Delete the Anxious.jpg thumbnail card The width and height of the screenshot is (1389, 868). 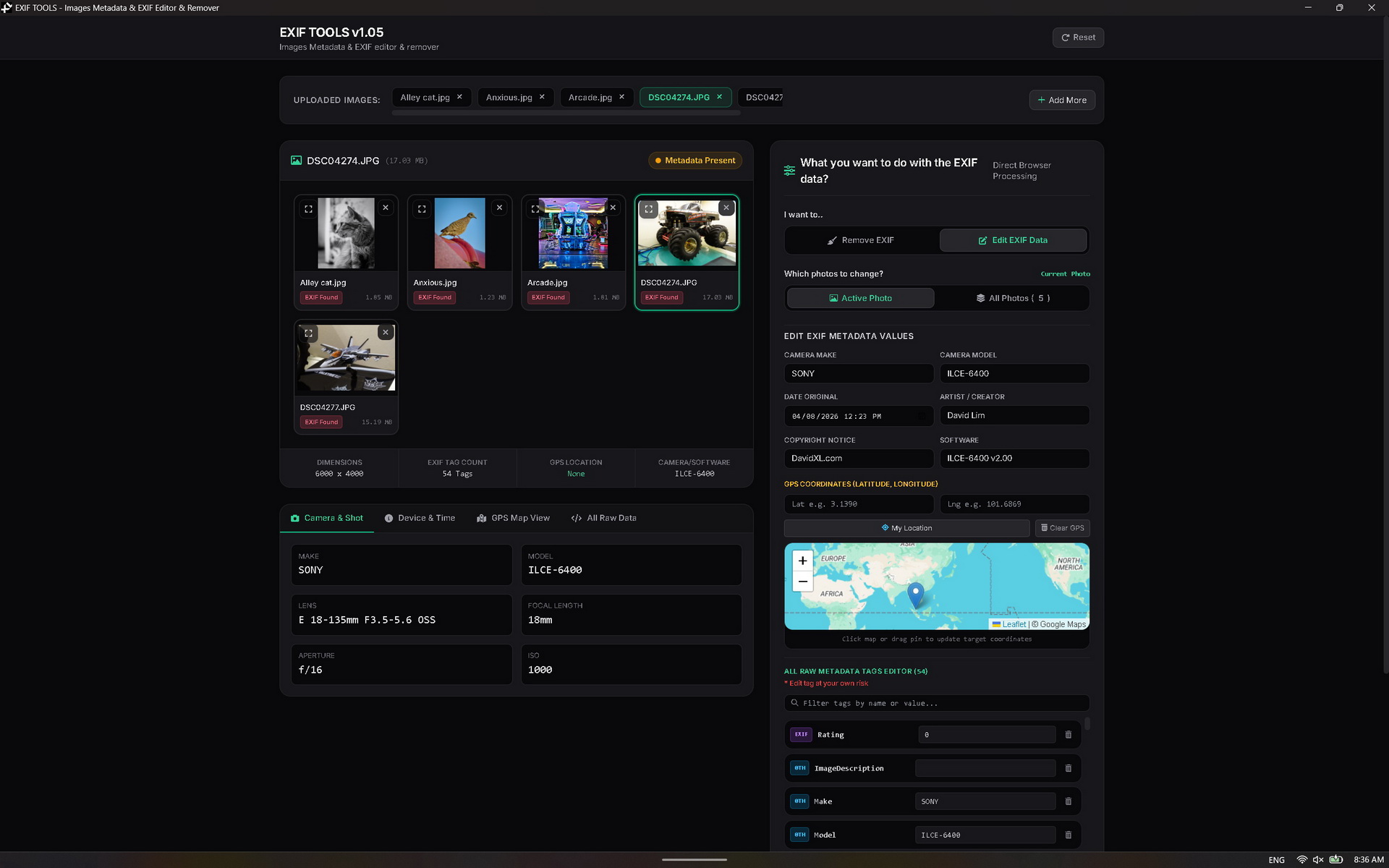pyautogui.click(x=499, y=208)
